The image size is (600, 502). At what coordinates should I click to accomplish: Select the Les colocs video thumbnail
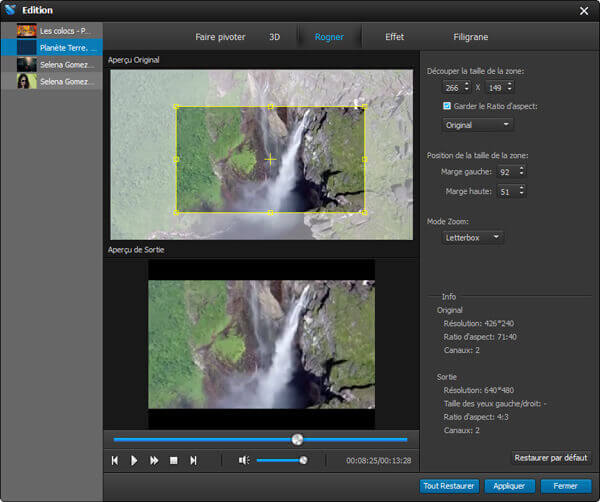coord(27,31)
